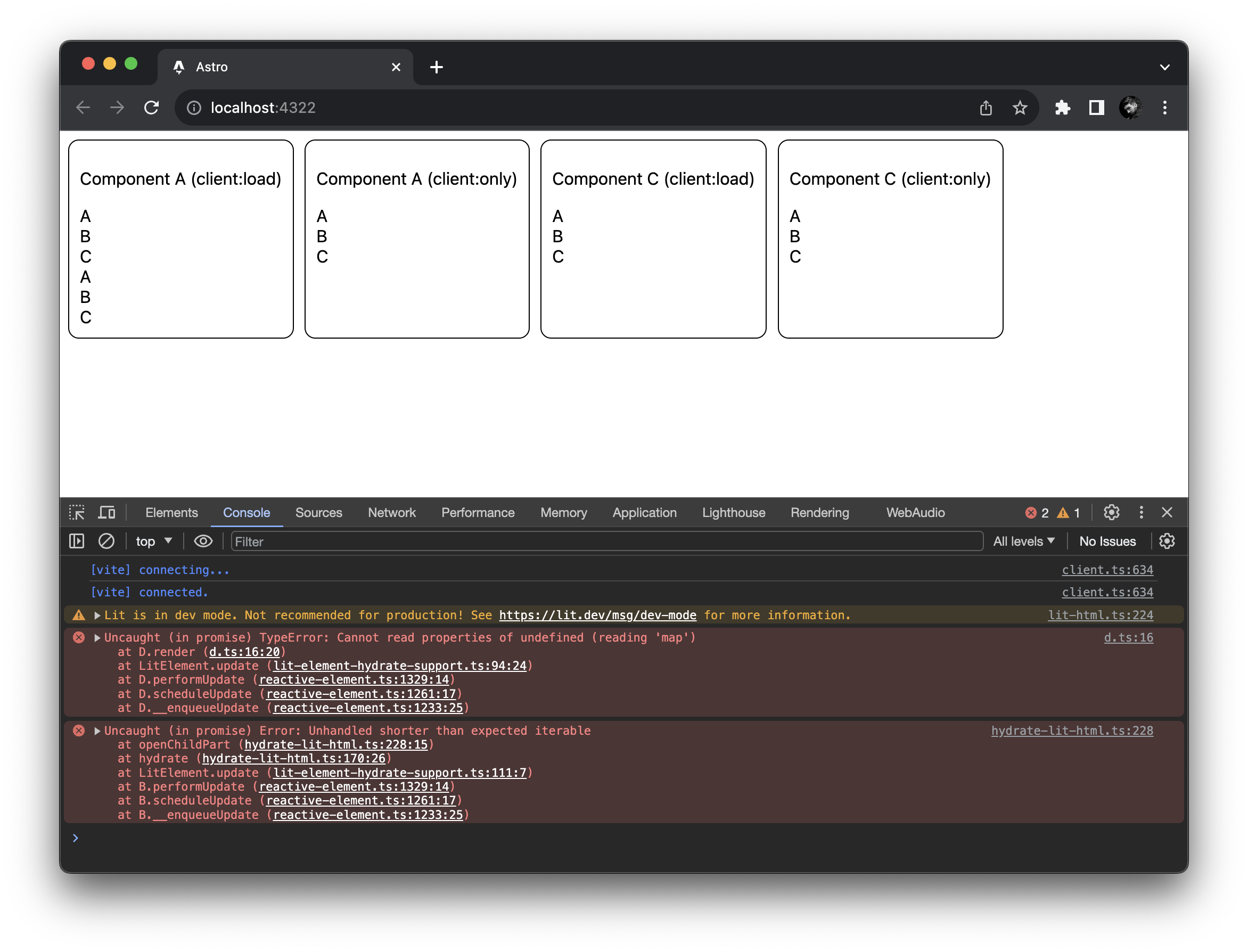Viewport: 1248px width, 952px height.
Task: Open the All levels log filter dropdown
Action: coord(1023,541)
